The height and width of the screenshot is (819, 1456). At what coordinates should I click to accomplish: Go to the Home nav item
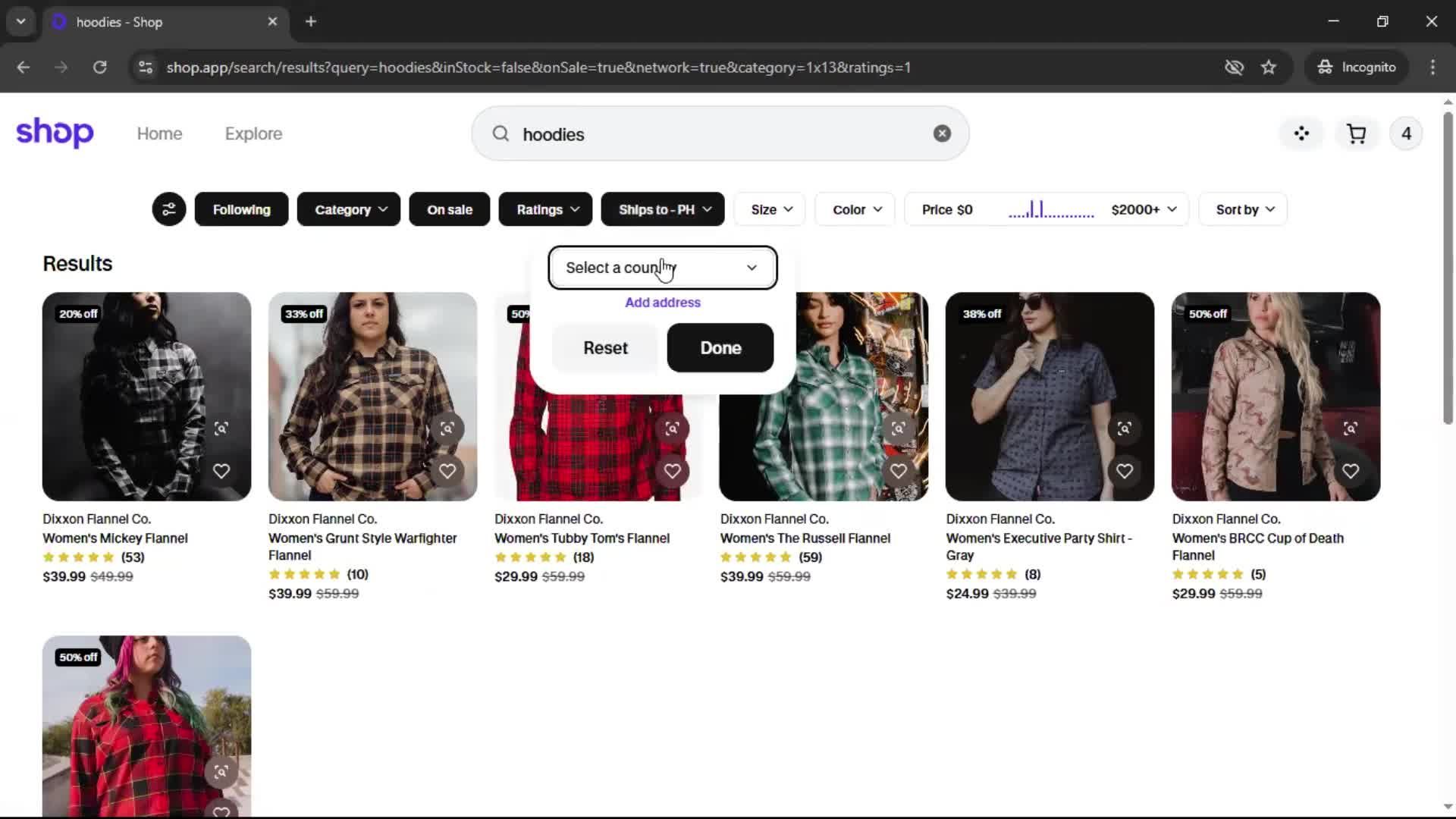tap(159, 133)
